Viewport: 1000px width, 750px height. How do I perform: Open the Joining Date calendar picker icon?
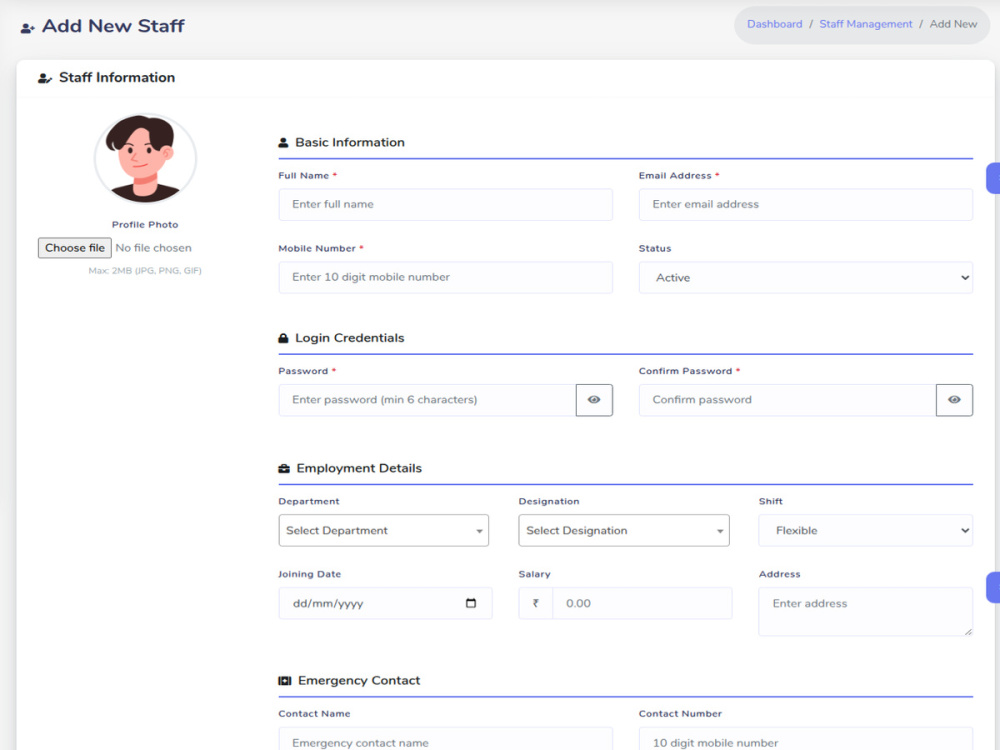pos(471,603)
